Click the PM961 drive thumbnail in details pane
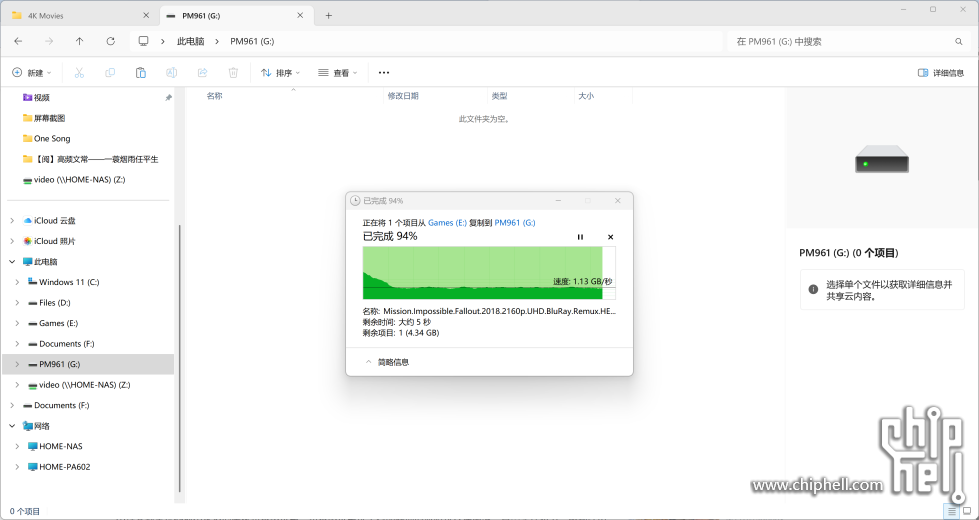979x520 pixels. pyautogui.click(x=882, y=159)
